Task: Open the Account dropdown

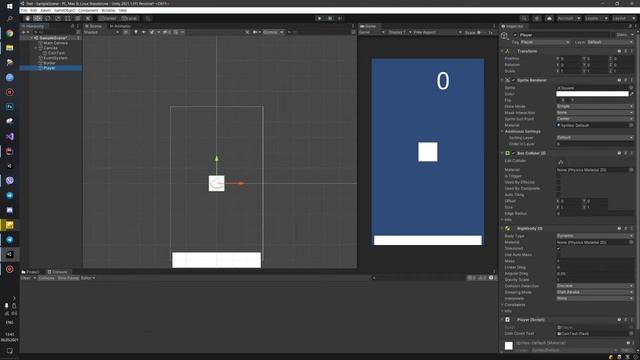Action: click(x=569, y=18)
